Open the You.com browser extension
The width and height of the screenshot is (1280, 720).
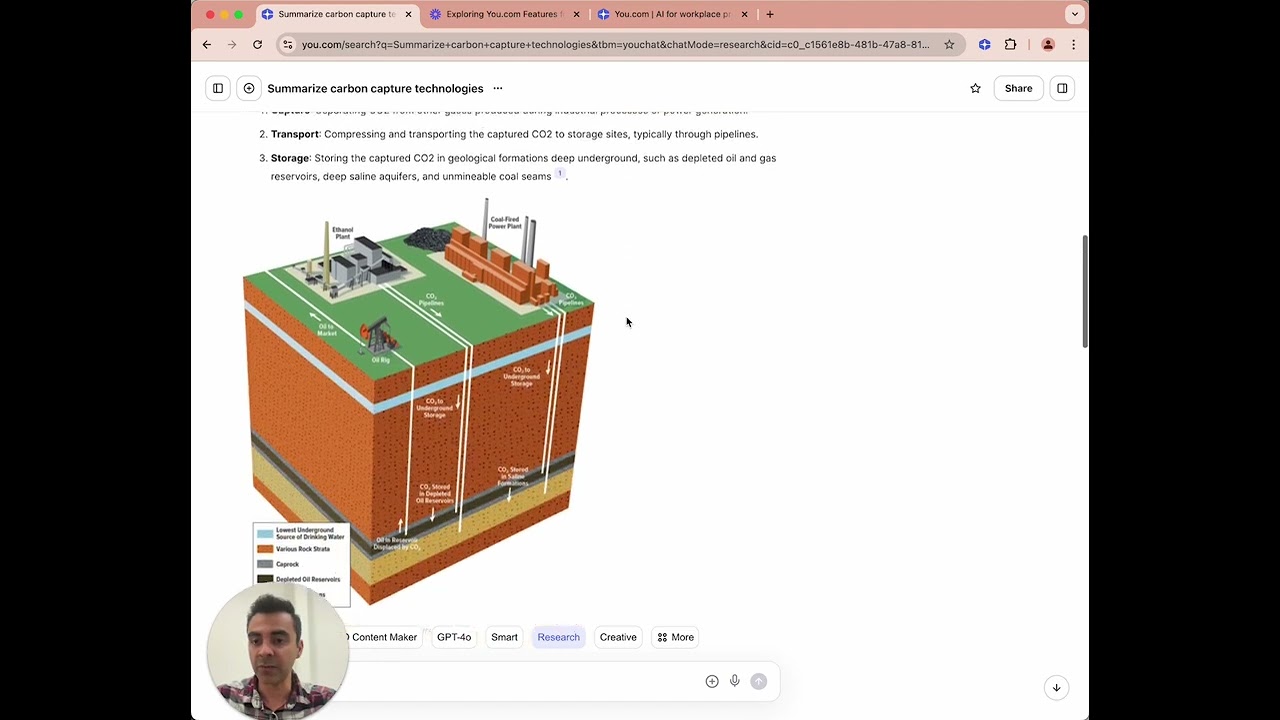coord(985,44)
